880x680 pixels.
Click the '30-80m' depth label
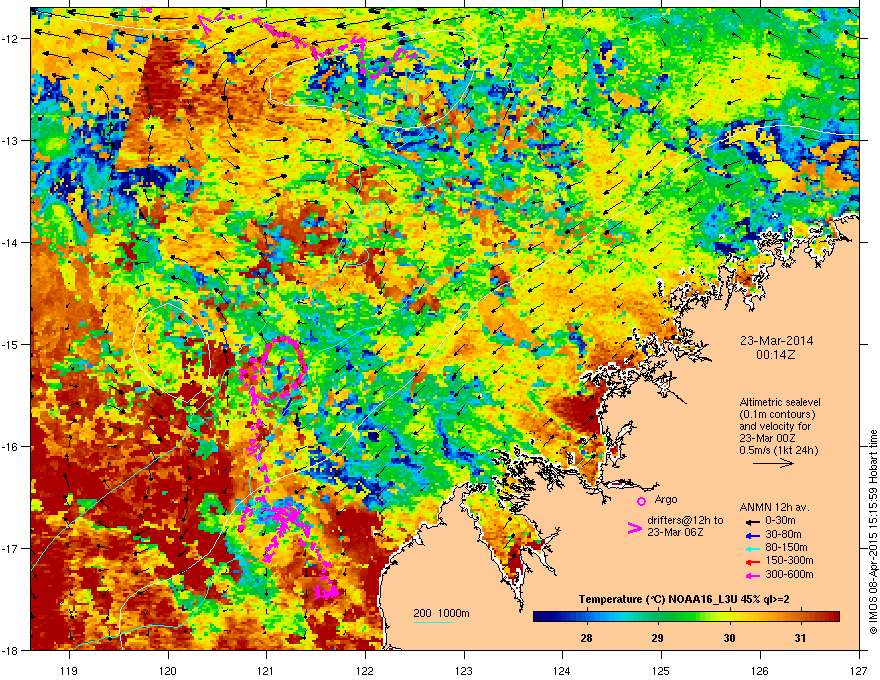coord(783,534)
